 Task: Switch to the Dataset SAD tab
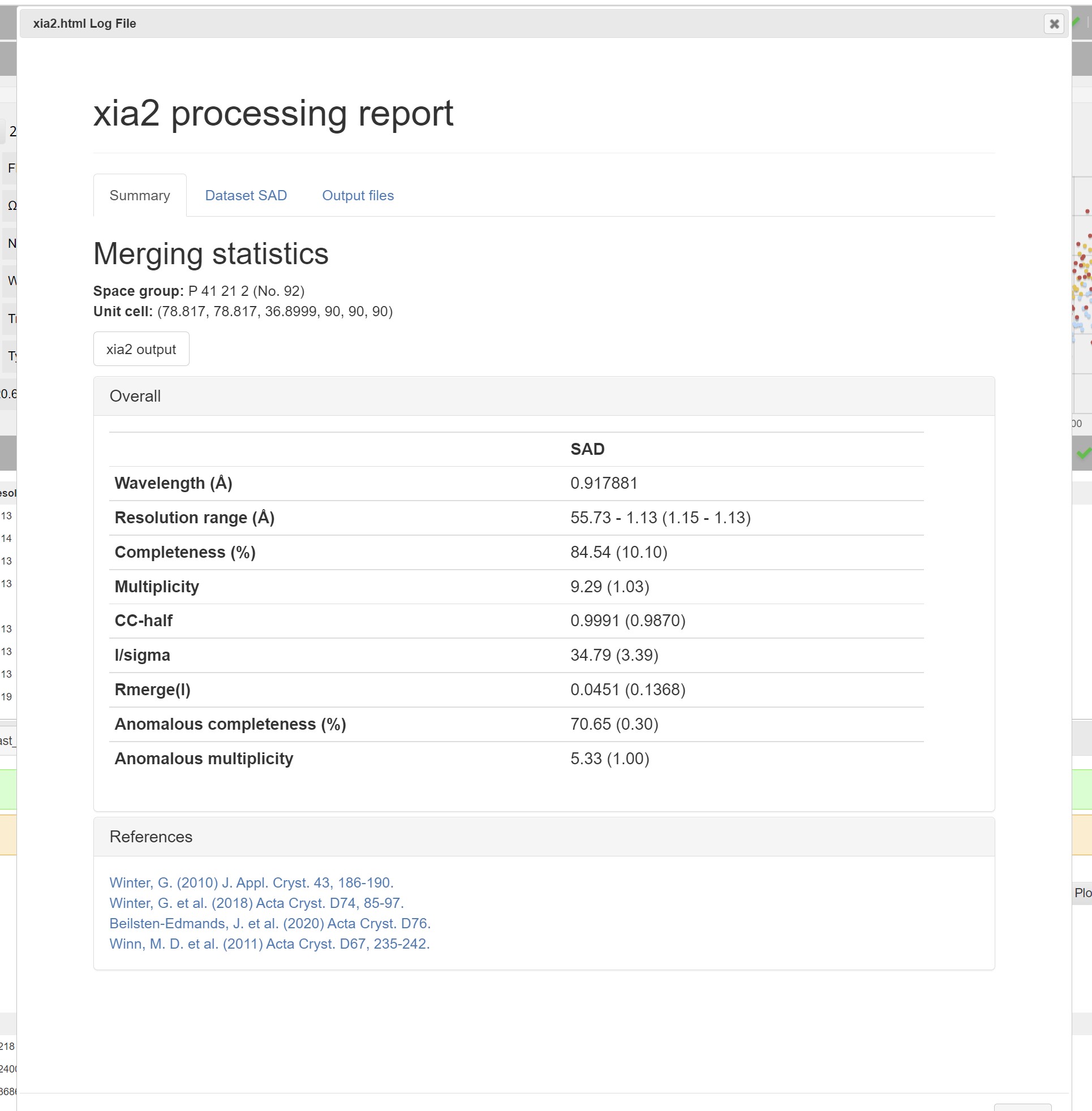pos(246,195)
